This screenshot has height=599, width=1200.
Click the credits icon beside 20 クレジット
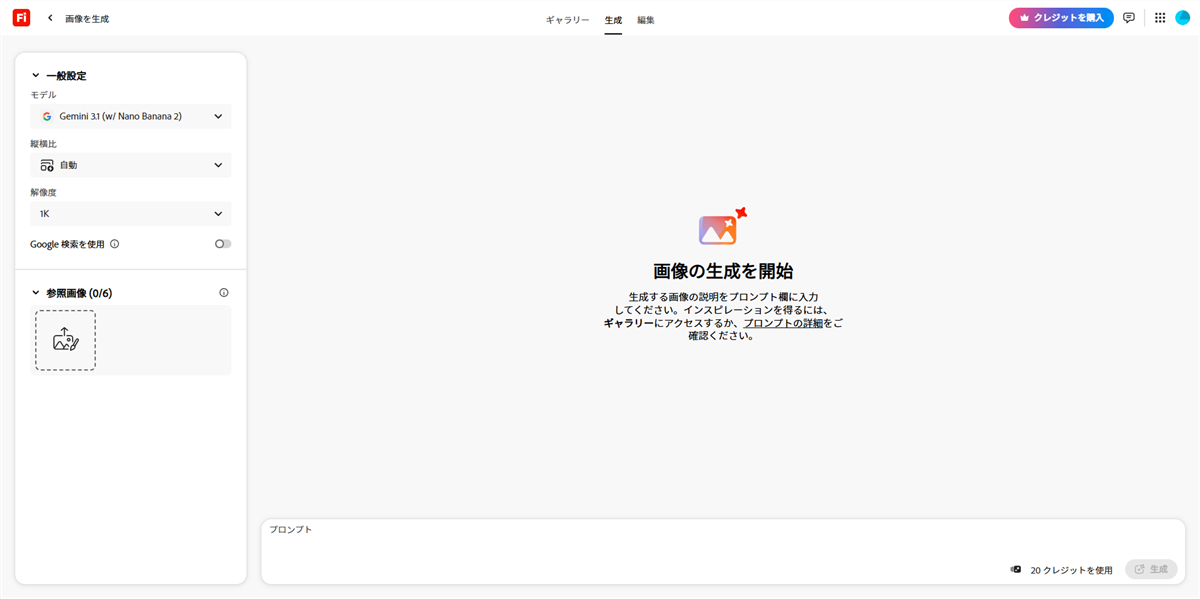1016,569
